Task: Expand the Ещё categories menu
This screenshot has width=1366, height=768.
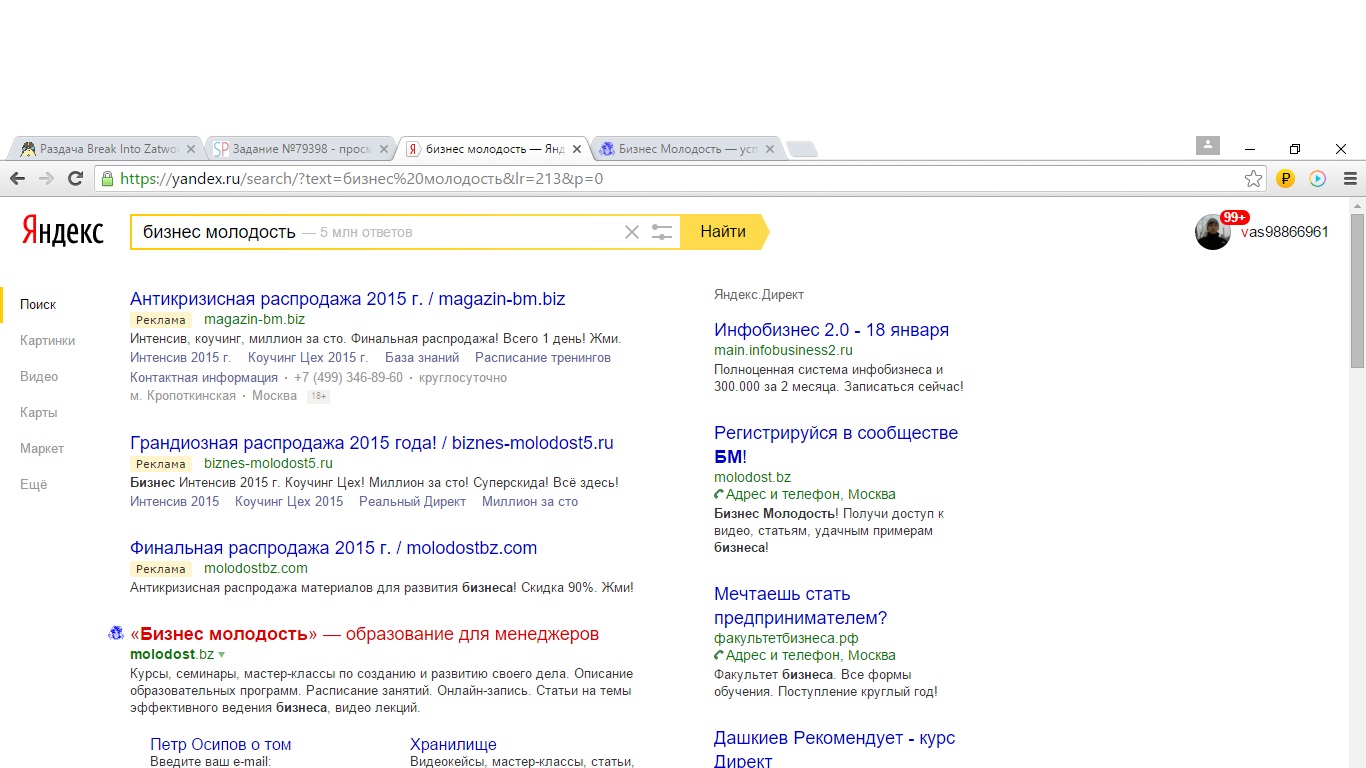Action: click(x=34, y=485)
